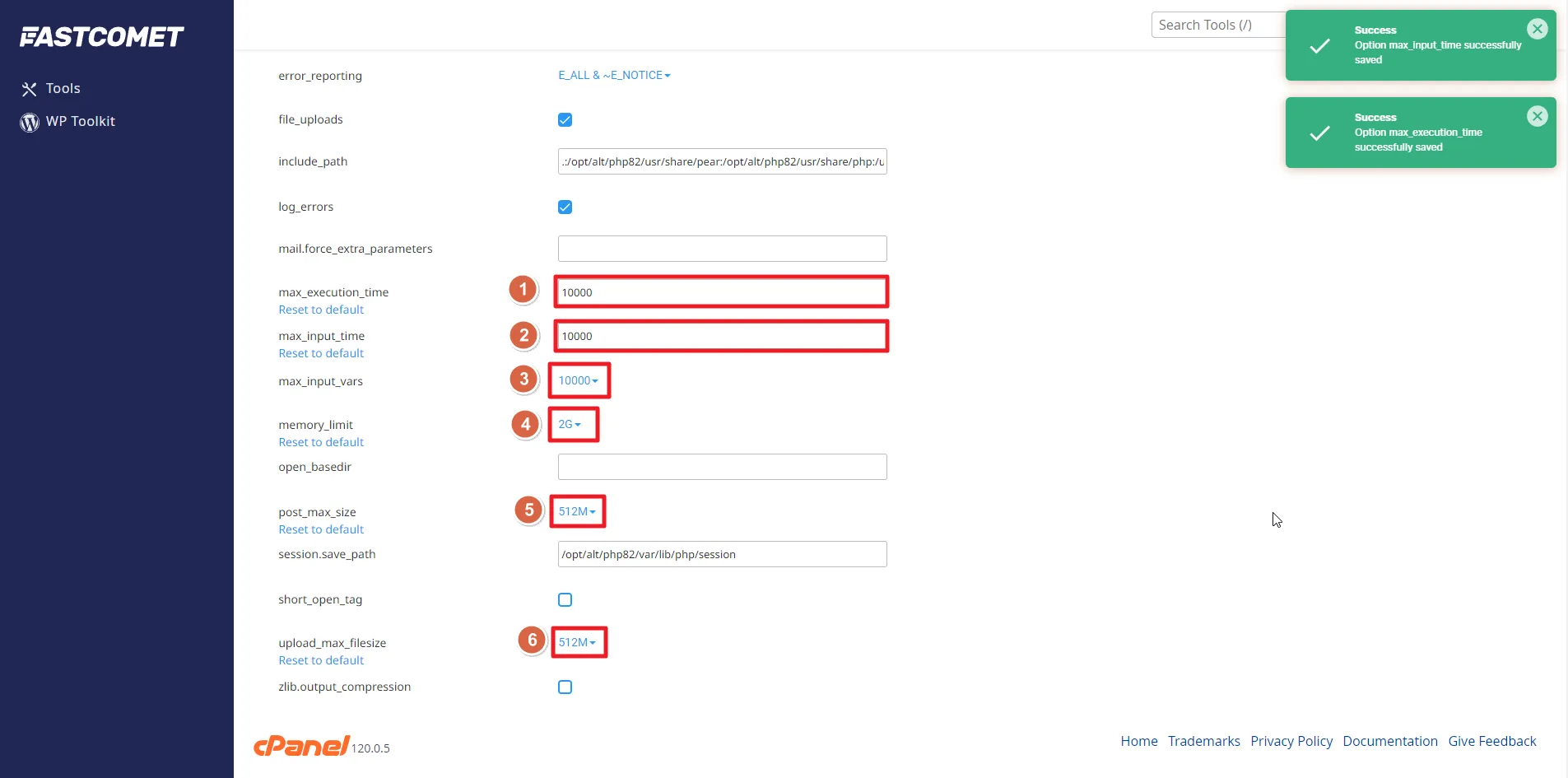Click the mail.force_extra_parameters field
The image size is (1568, 778).
click(722, 249)
